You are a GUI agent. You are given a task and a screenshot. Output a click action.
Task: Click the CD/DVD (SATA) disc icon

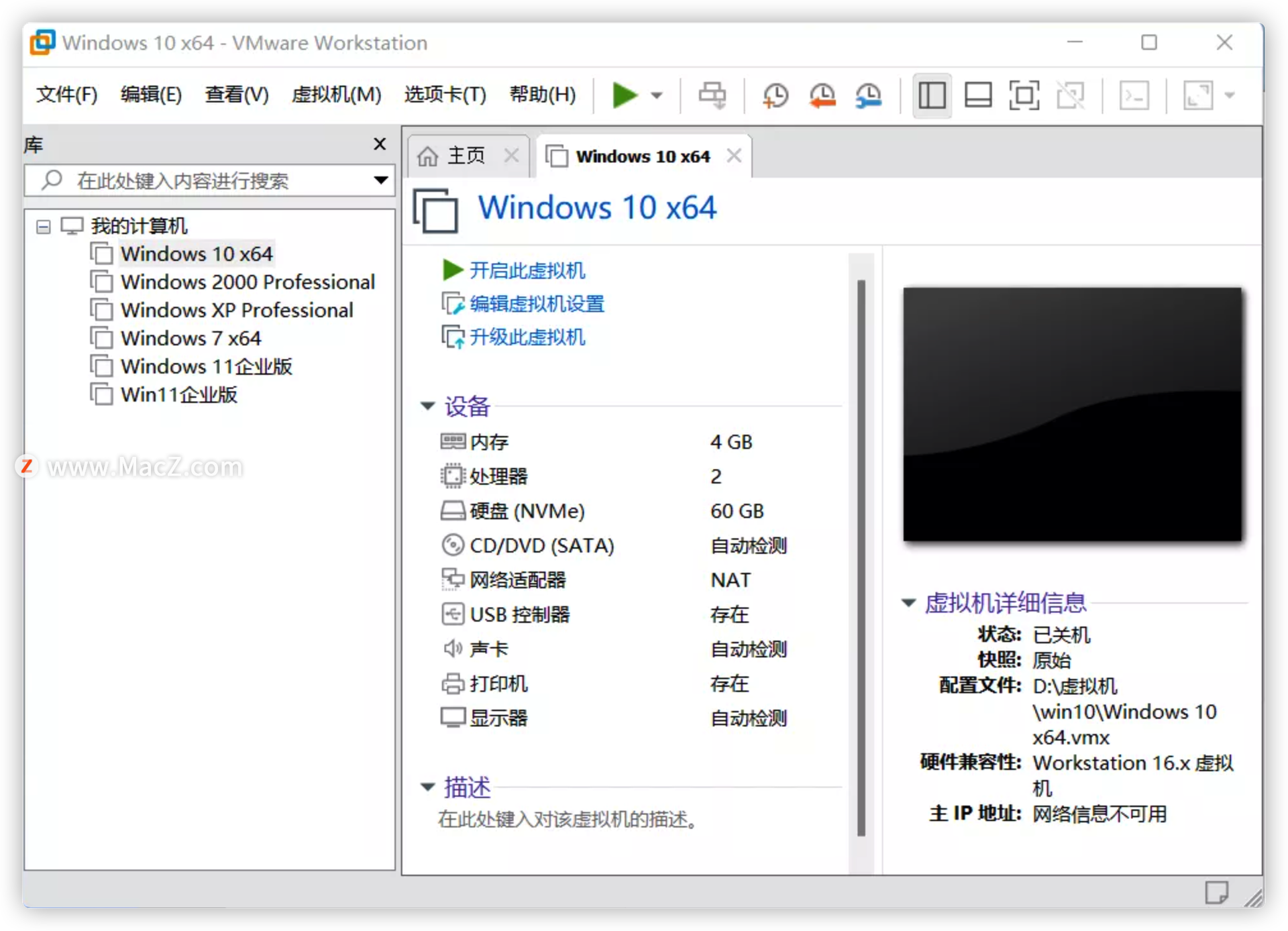point(453,545)
